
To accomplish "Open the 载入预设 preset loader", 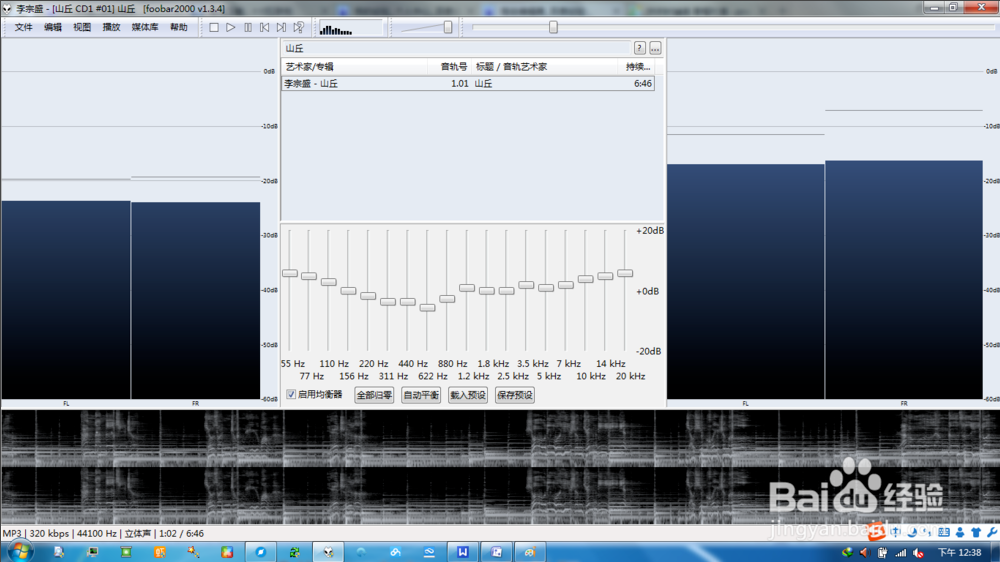I will (467, 395).
